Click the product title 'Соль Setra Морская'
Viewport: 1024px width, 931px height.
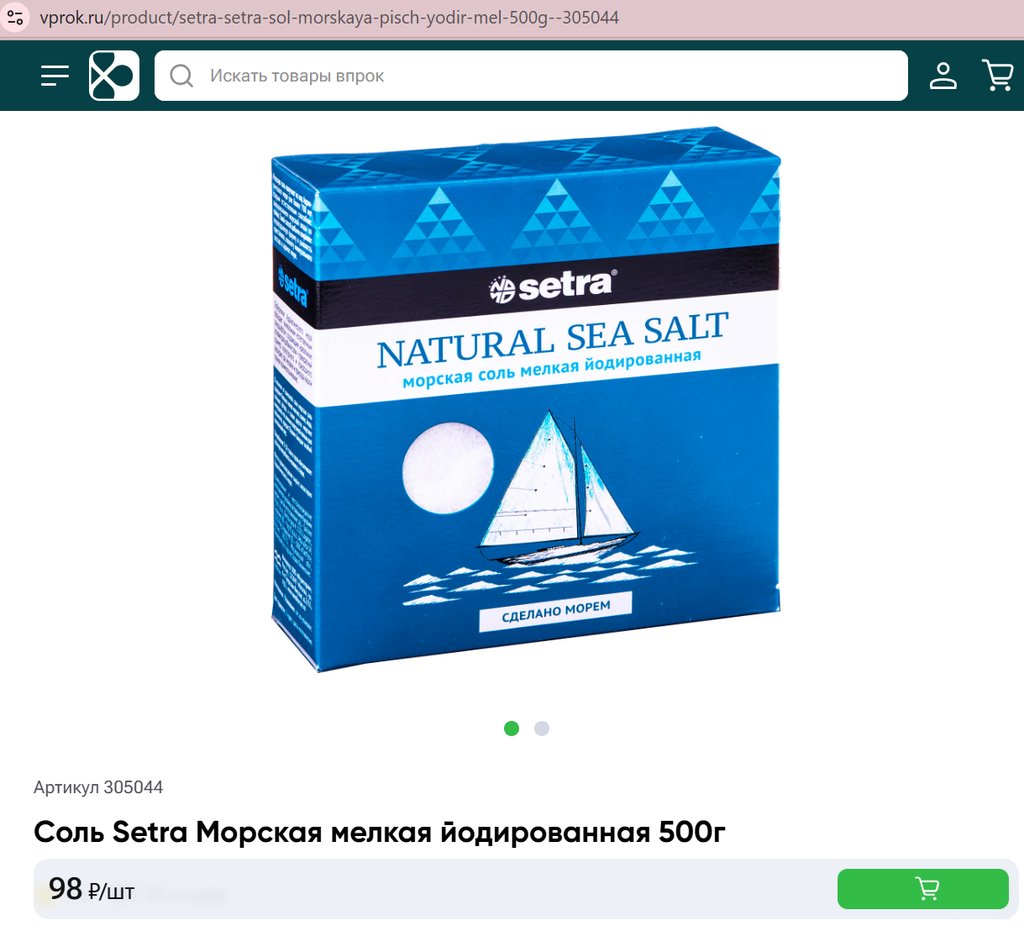379,832
